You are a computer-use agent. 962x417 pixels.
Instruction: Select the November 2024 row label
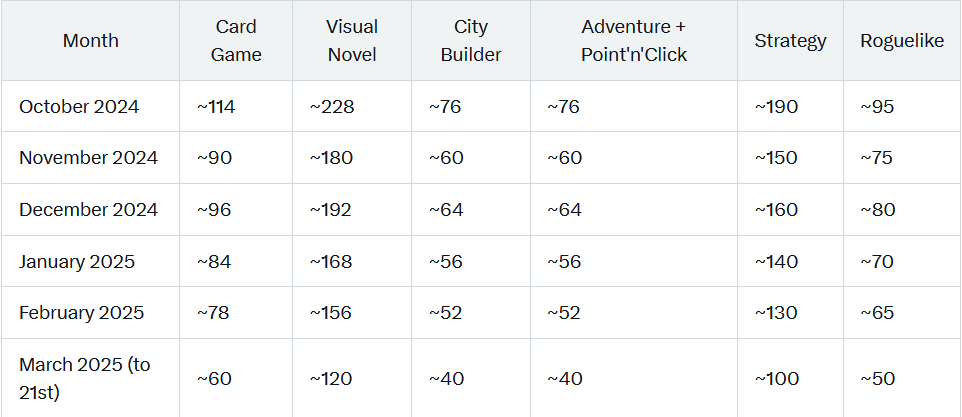coord(88,158)
